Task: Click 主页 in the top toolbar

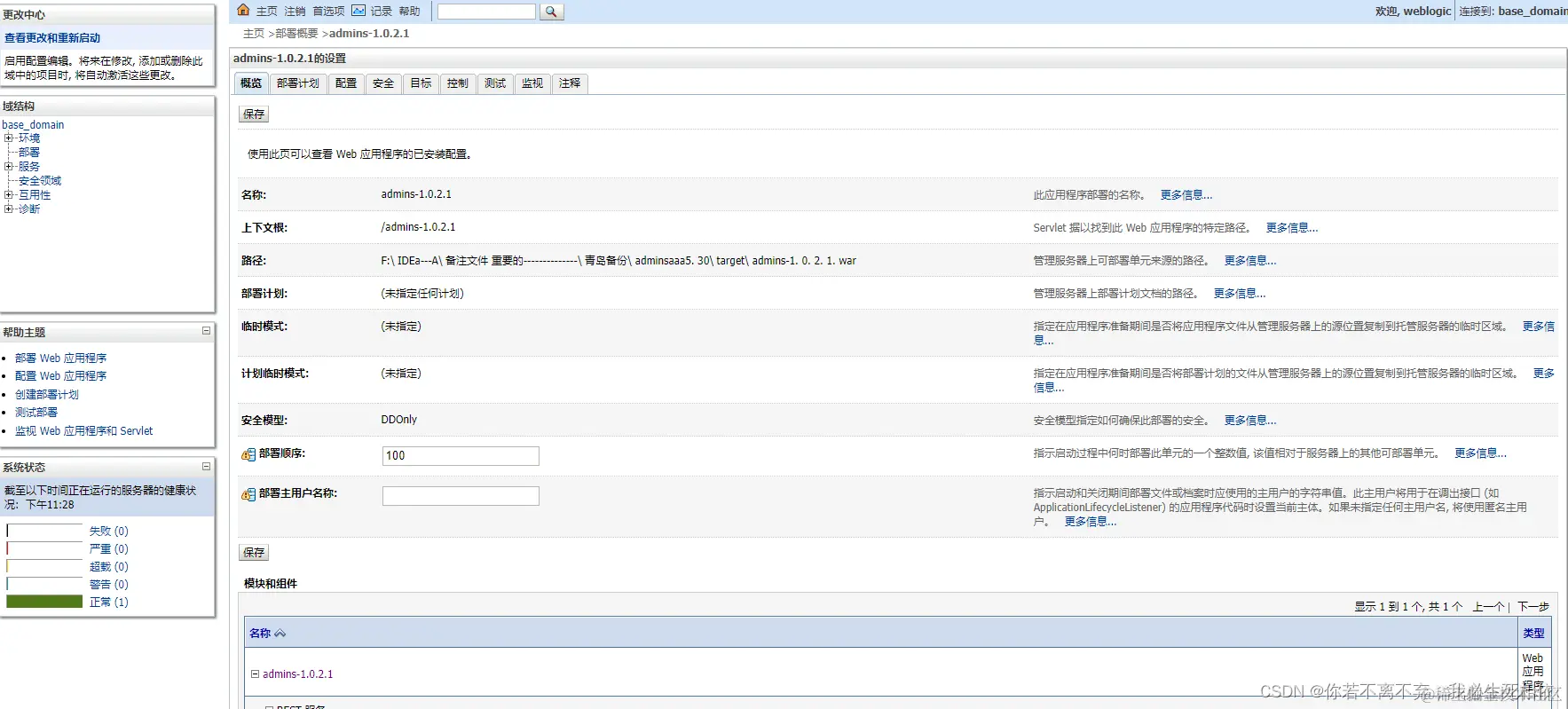Action: 267,12
